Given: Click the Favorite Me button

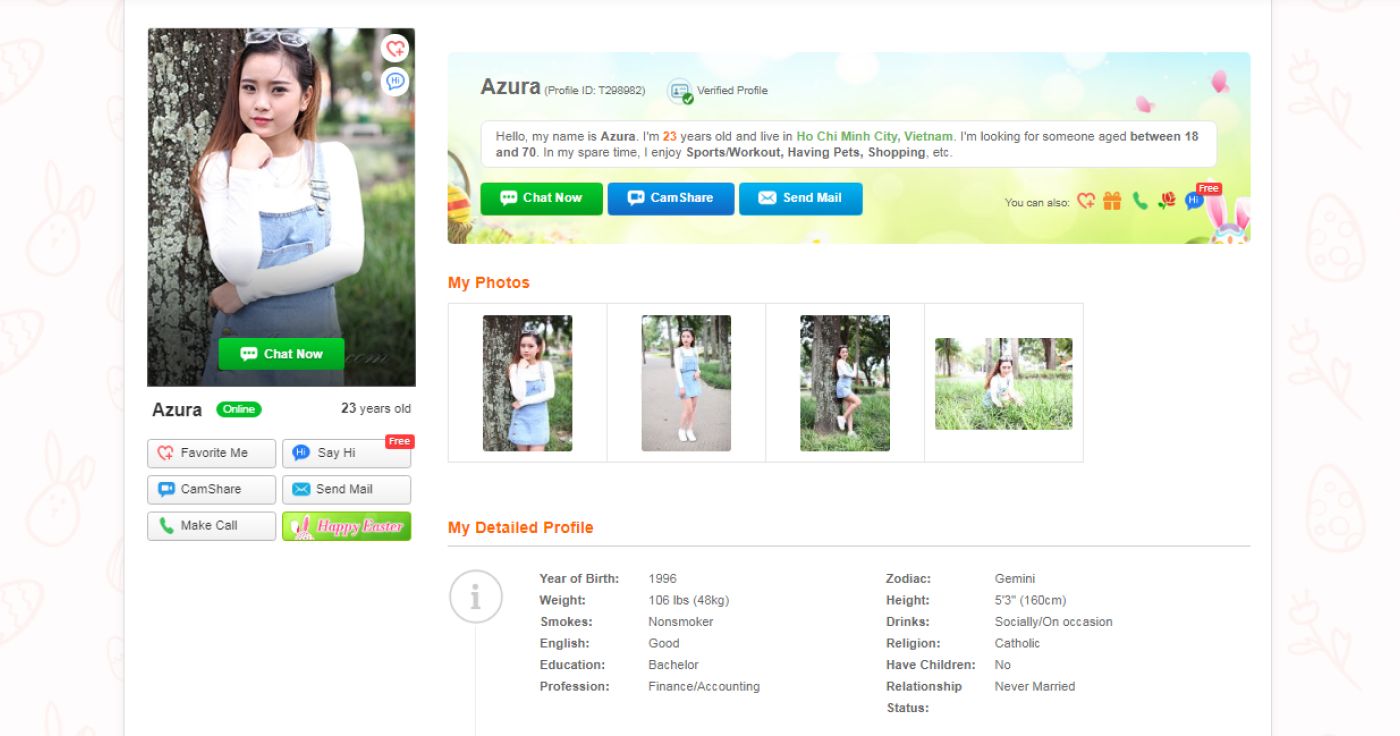Looking at the screenshot, I should coord(212,453).
